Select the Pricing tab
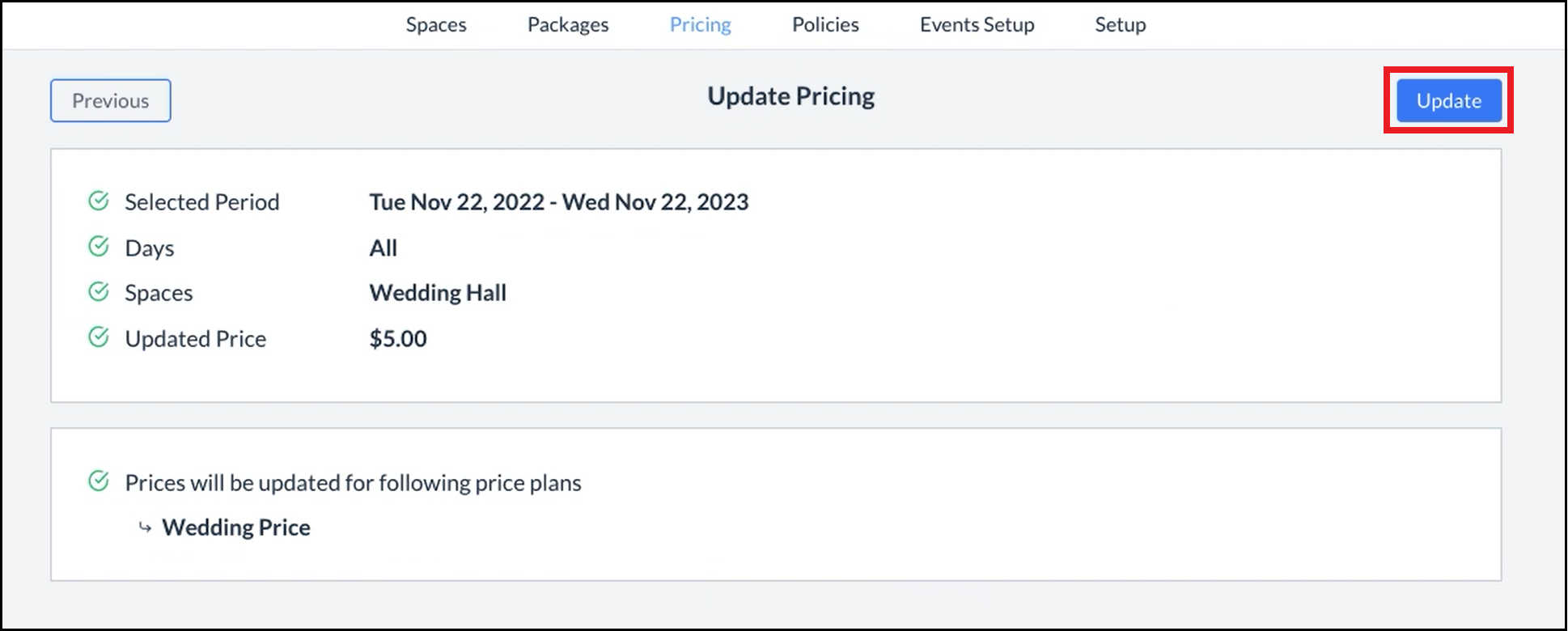1568x631 pixels. click(700, 25)
